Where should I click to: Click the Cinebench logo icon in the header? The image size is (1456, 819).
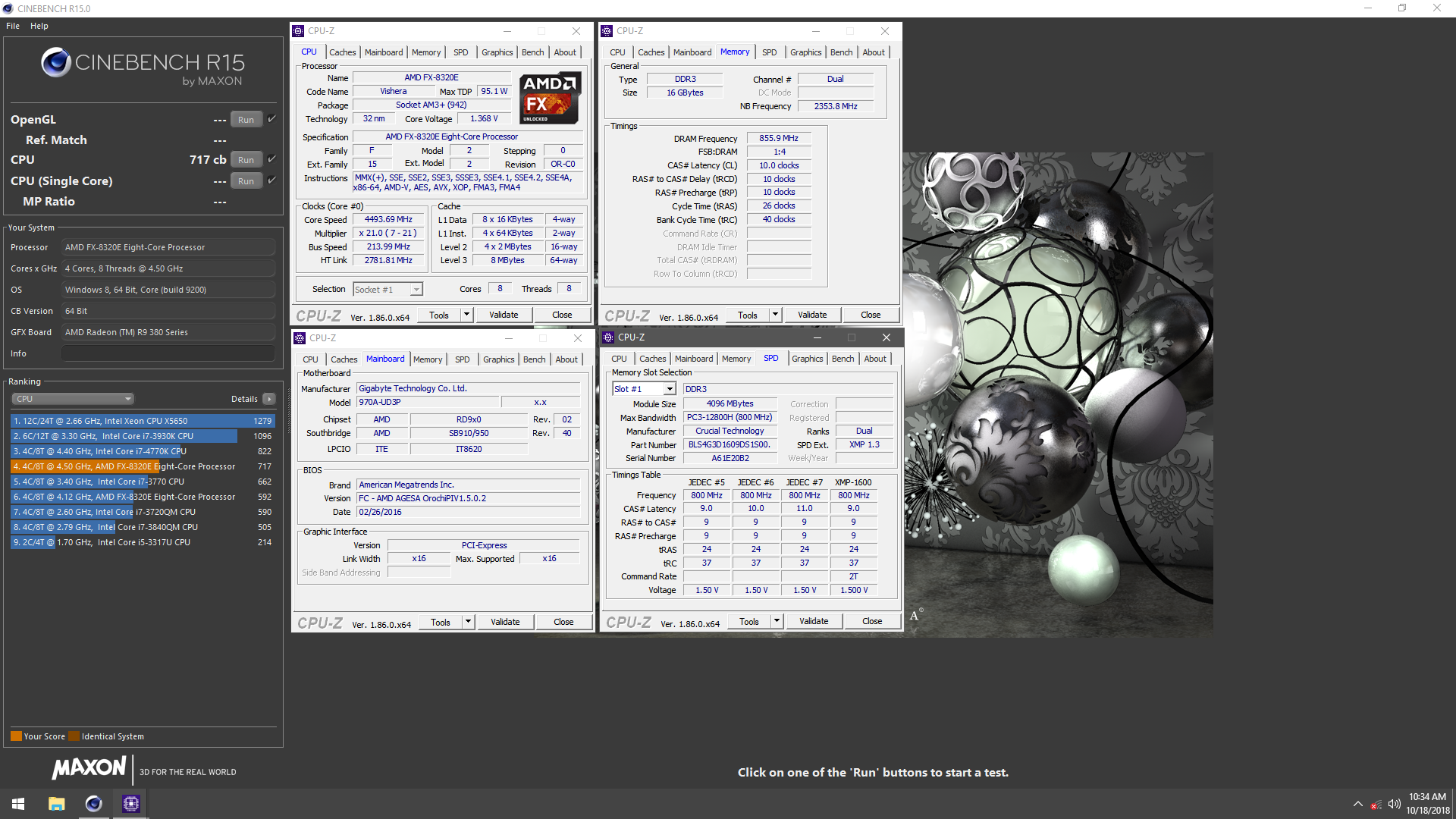coord(56,62)
